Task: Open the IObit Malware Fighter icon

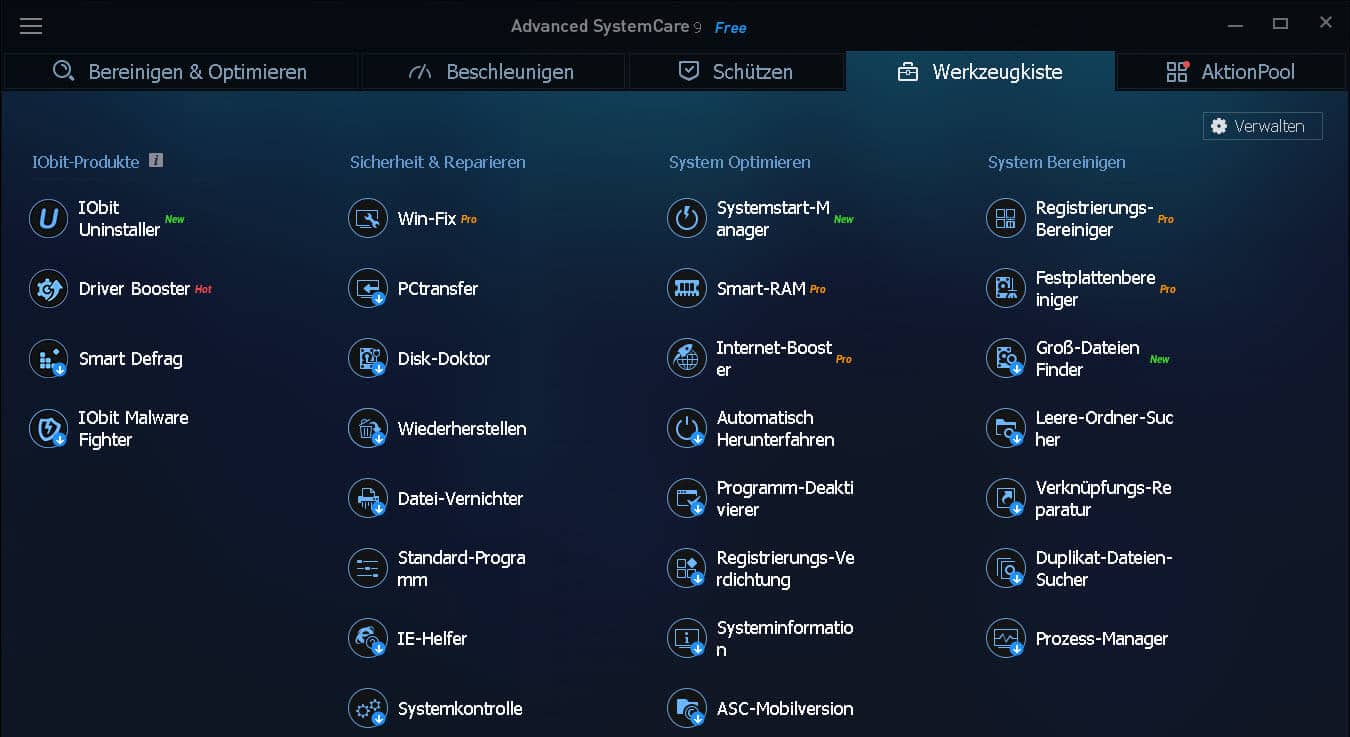Action: [x=48, y=428]
